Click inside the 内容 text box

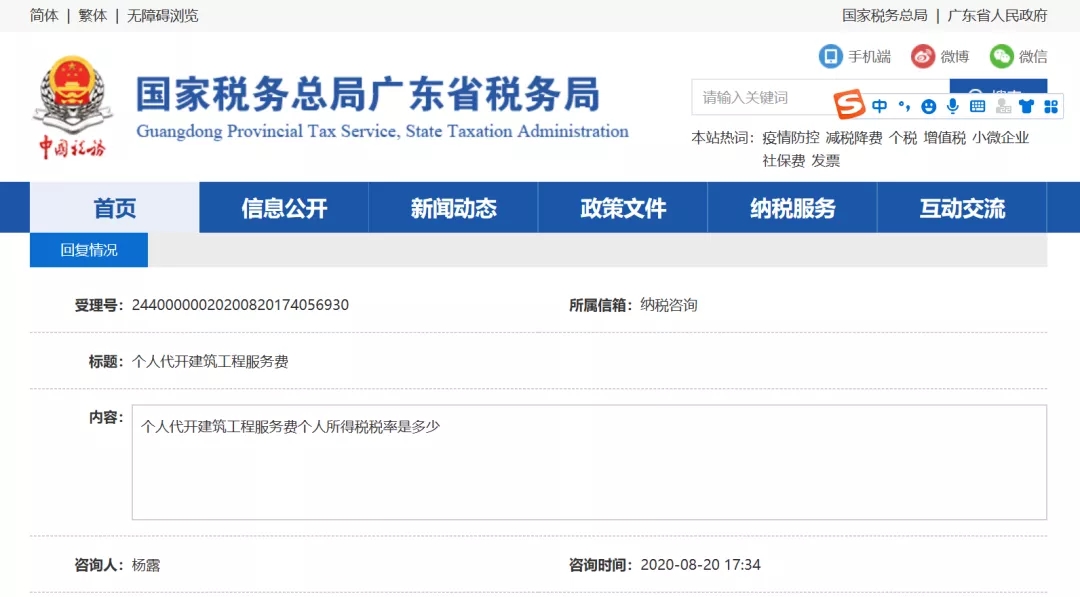[589, 462]
